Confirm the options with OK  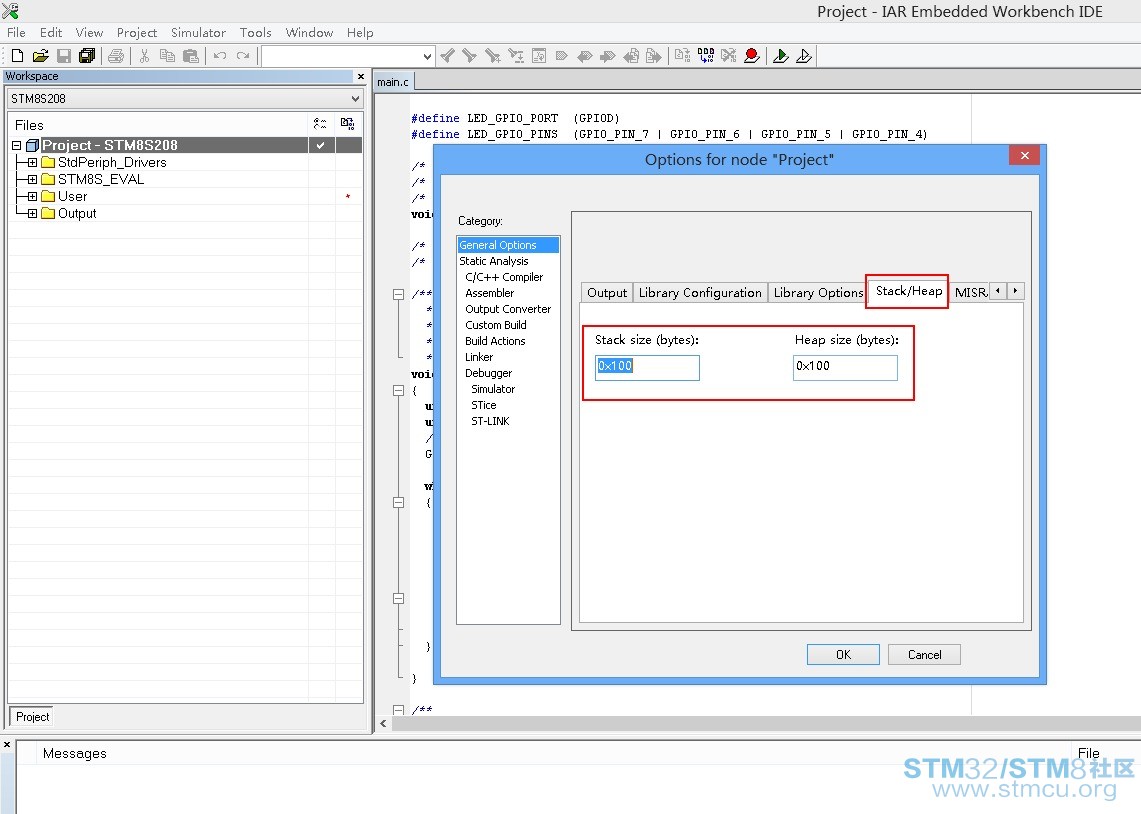coord(843,655)
